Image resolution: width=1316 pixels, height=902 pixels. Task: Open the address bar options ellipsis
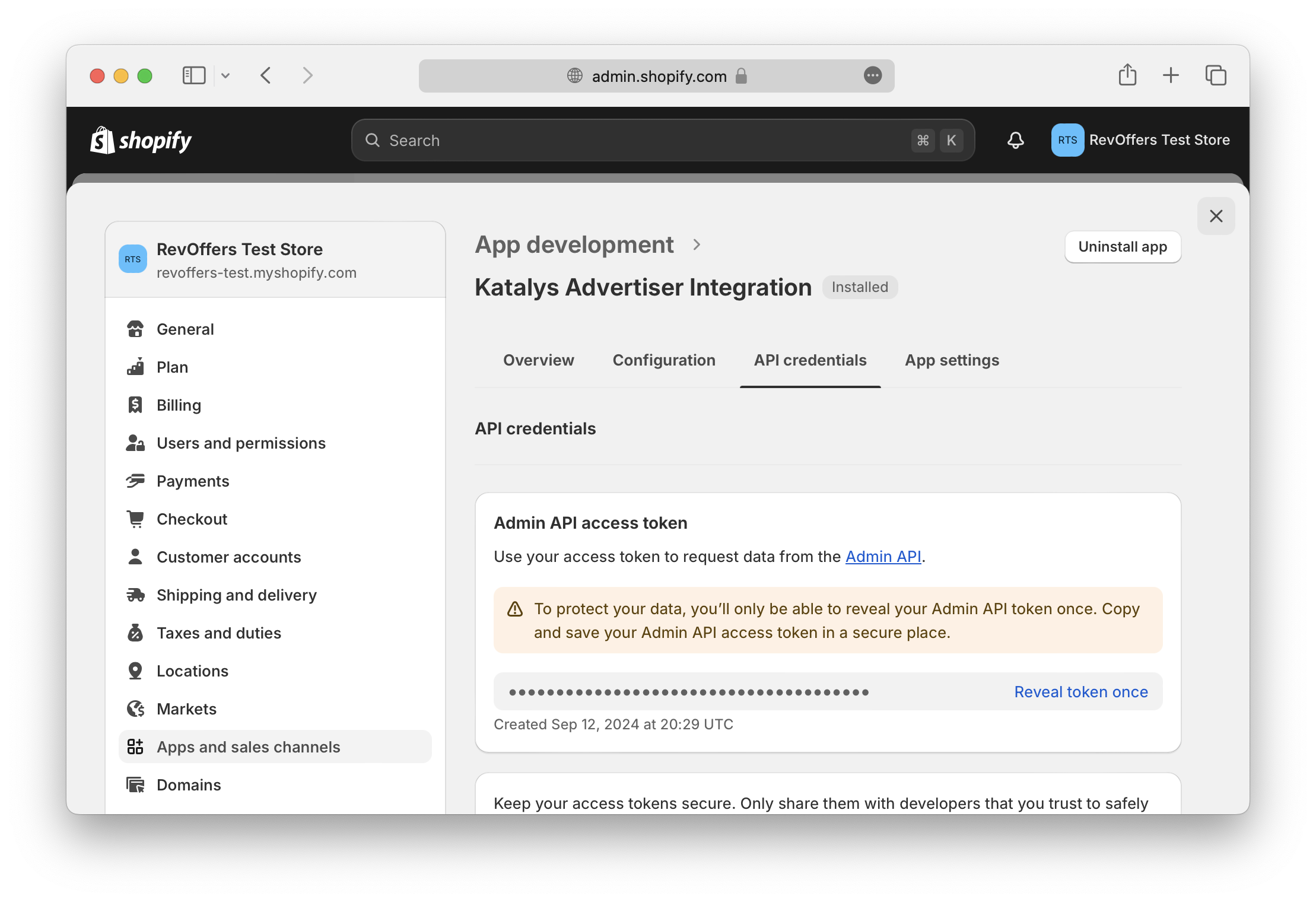point(872,76)
